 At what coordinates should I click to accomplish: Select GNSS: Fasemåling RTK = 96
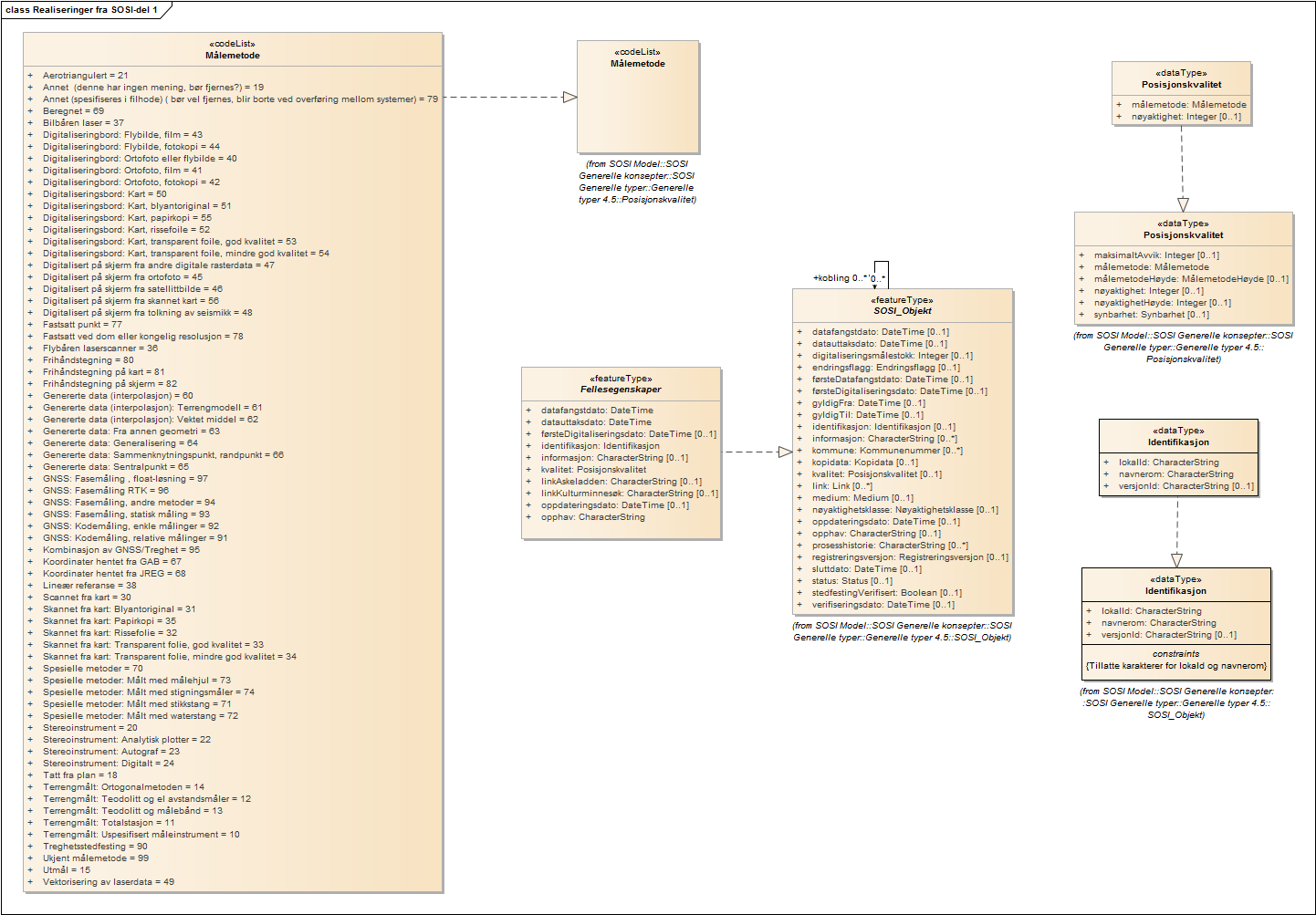click(x=106, y=491)
